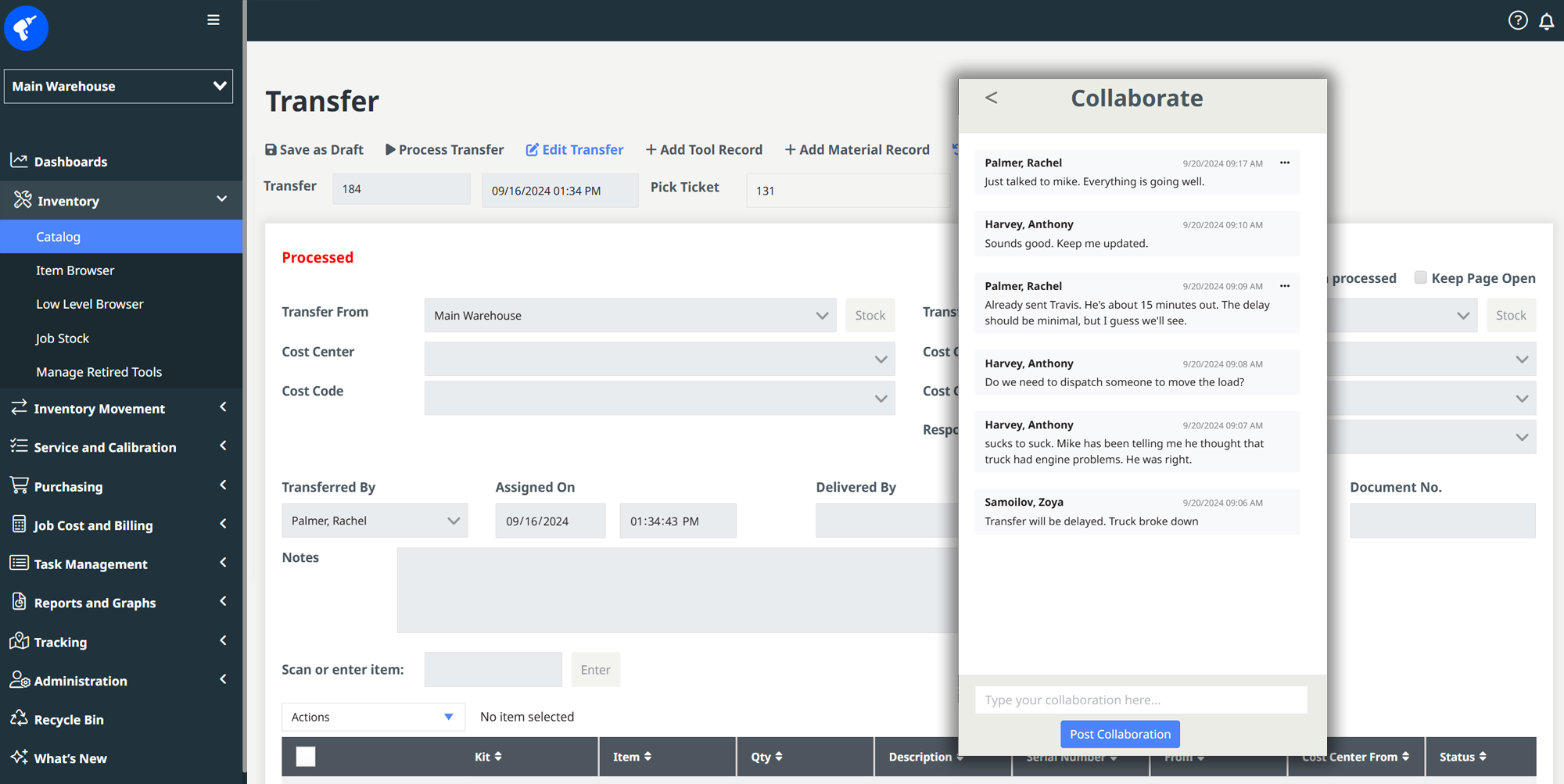Toggle the select-all checkbox in table header
Image resolution: width=1564 pixels, height=784 pixels.
coord(306,757)
